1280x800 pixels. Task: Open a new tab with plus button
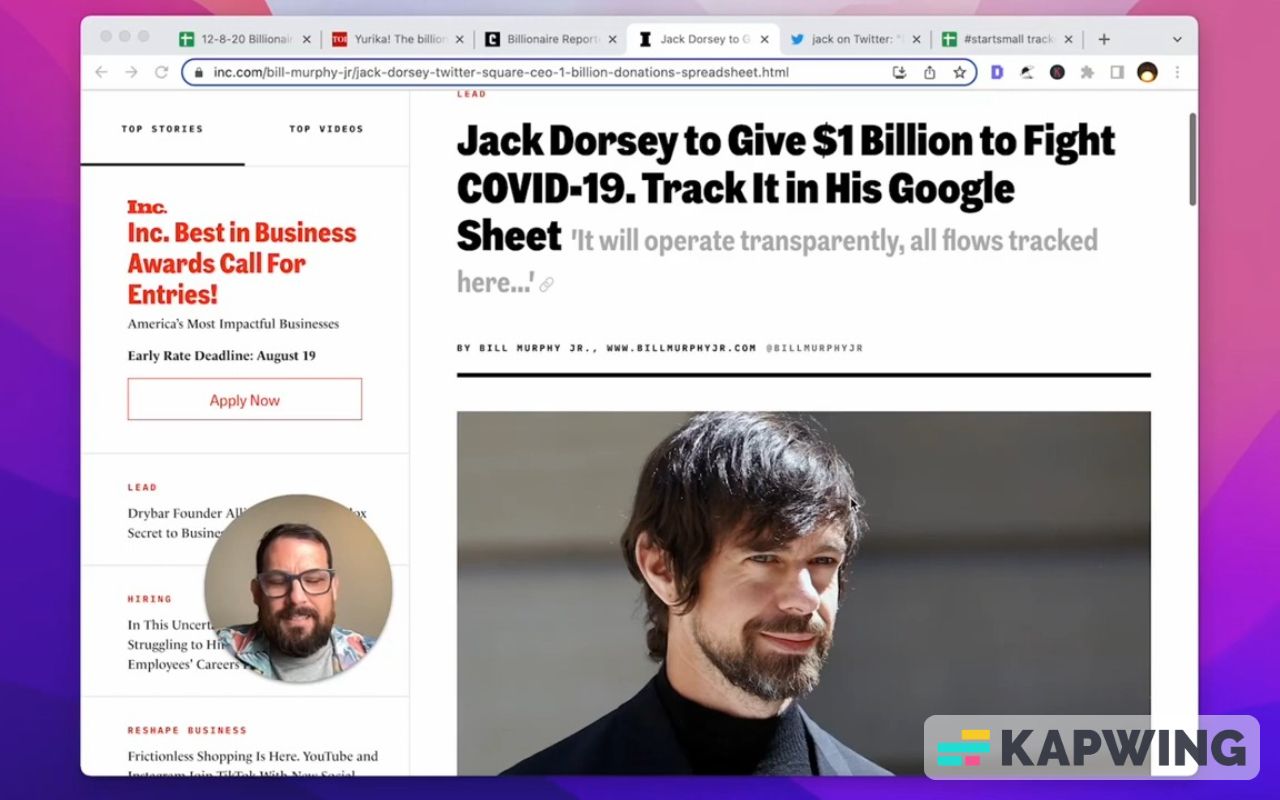1104,39
